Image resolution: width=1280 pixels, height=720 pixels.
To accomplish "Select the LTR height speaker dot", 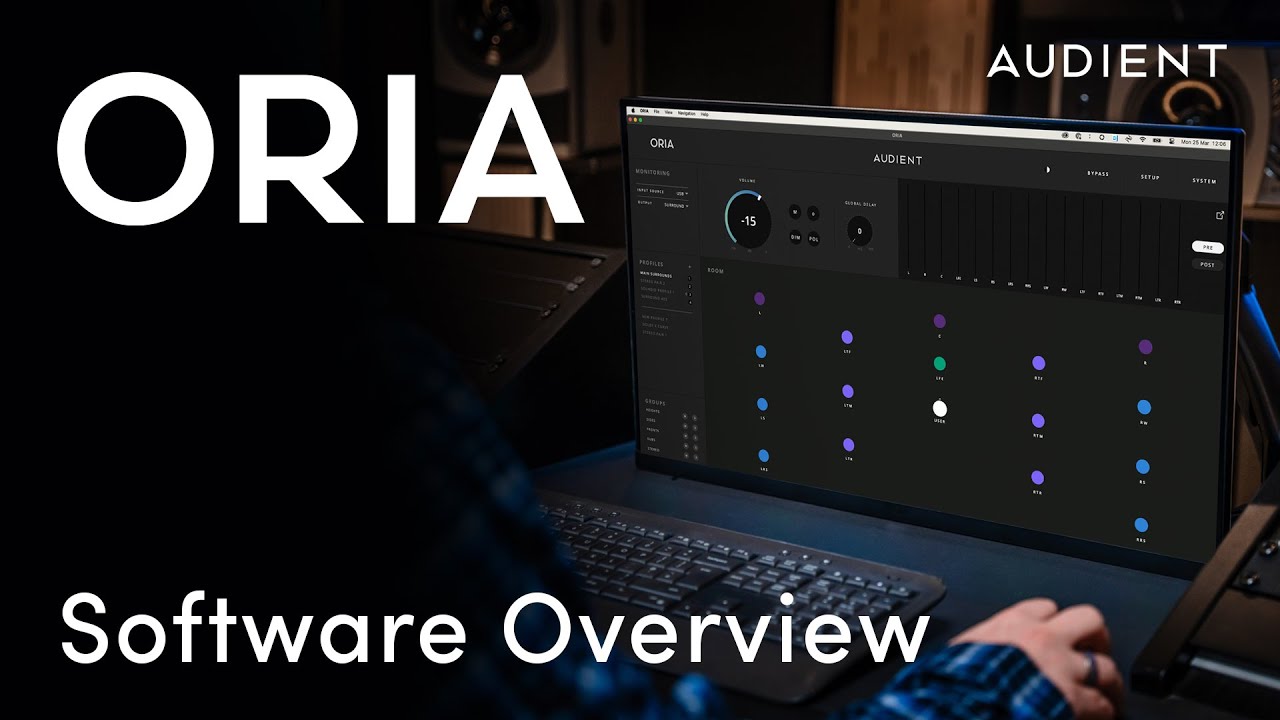I will coord(848,445).
